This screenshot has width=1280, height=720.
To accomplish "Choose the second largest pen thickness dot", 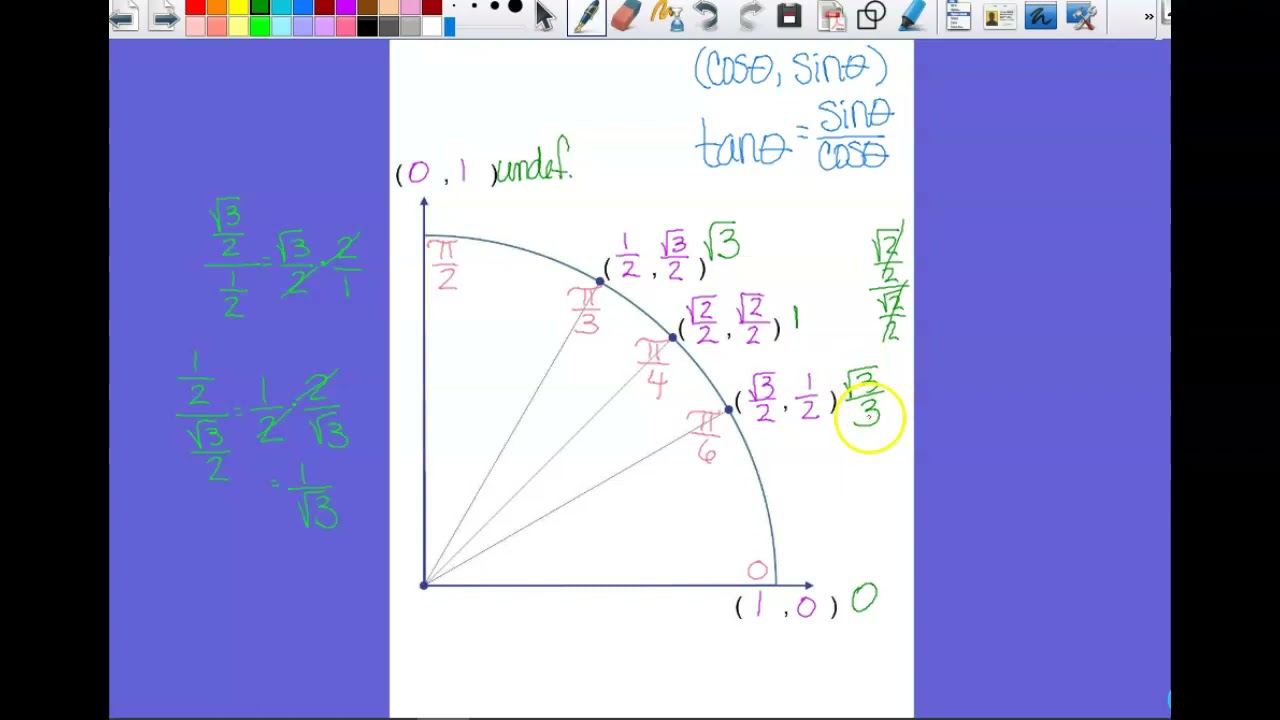I will point(495,5).
